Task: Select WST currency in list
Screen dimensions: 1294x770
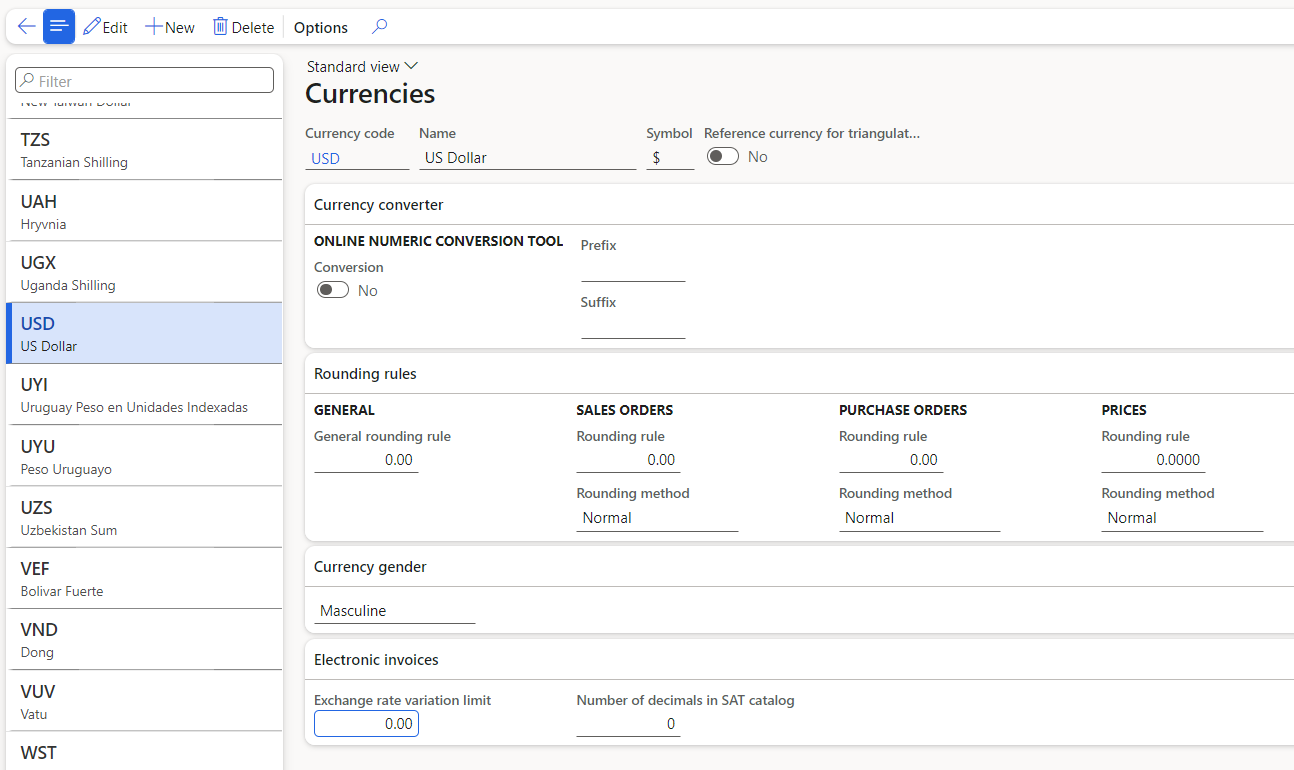Action: [x=144, y=751]
